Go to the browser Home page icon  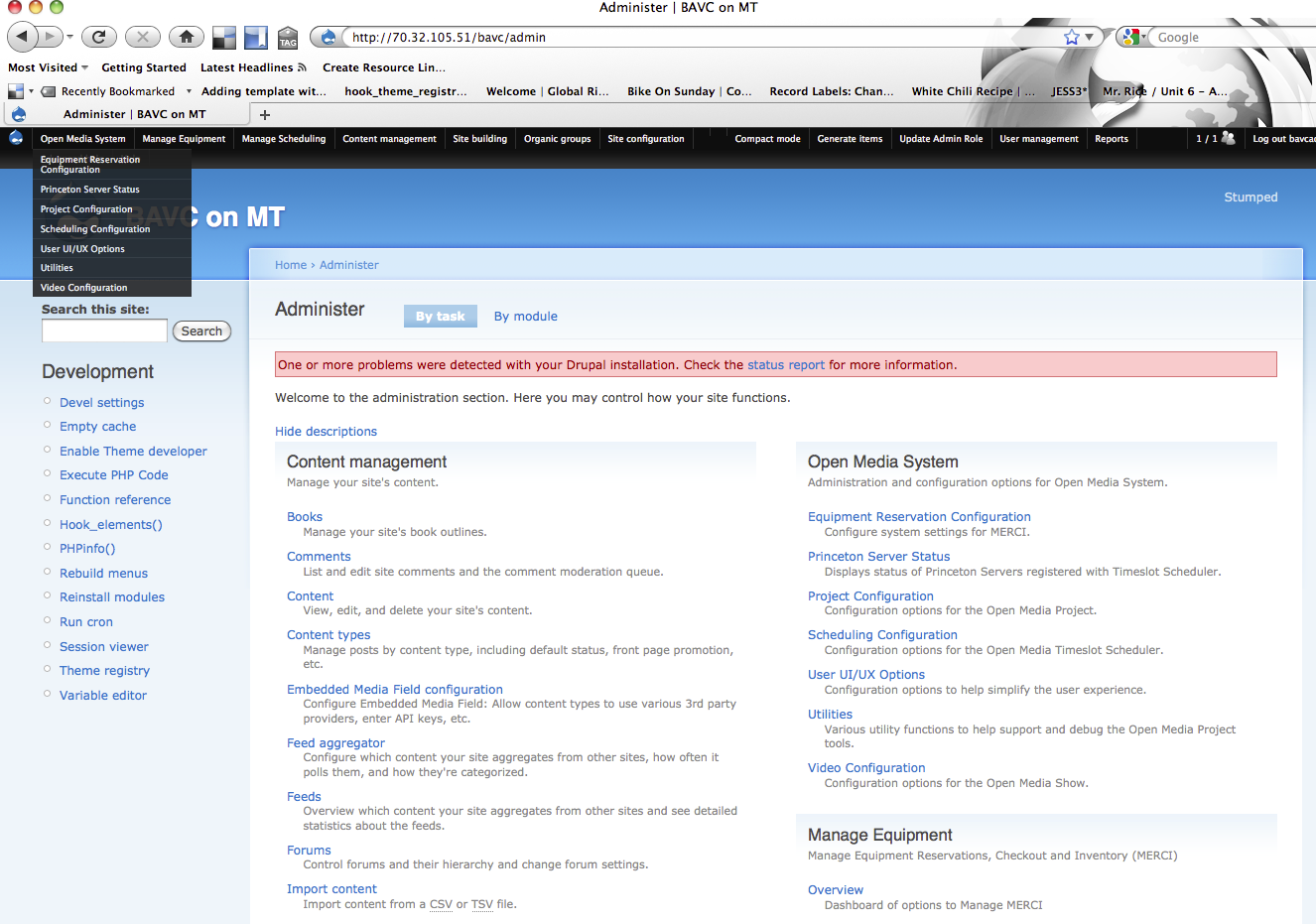(187, 37)
